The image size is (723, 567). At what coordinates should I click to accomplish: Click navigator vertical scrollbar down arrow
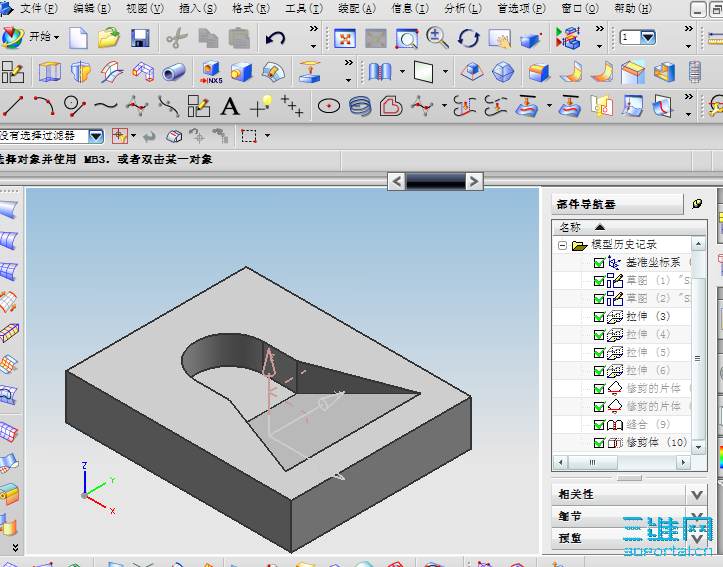pos(698,447)
